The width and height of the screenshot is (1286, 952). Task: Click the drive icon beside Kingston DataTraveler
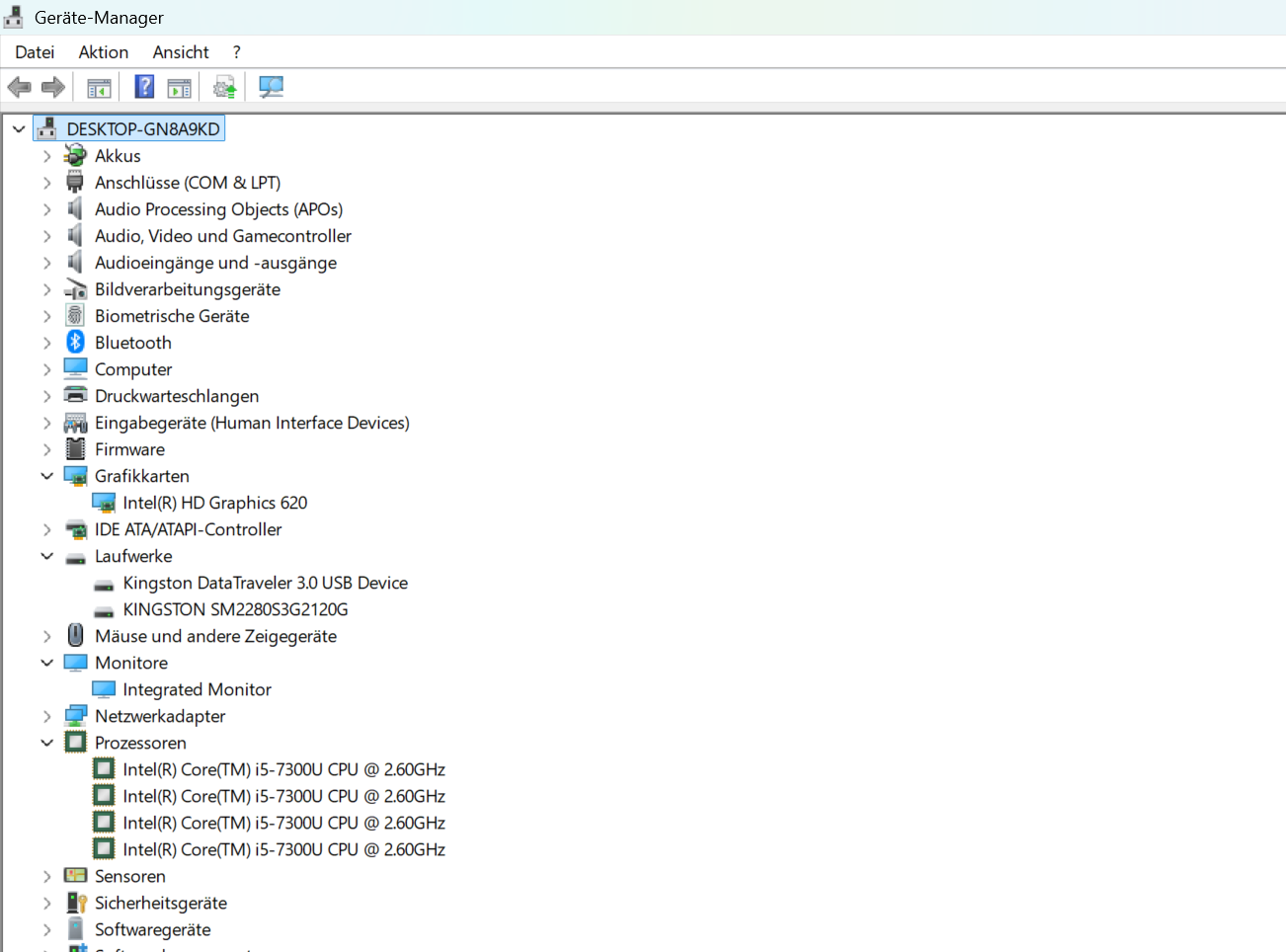104,585
